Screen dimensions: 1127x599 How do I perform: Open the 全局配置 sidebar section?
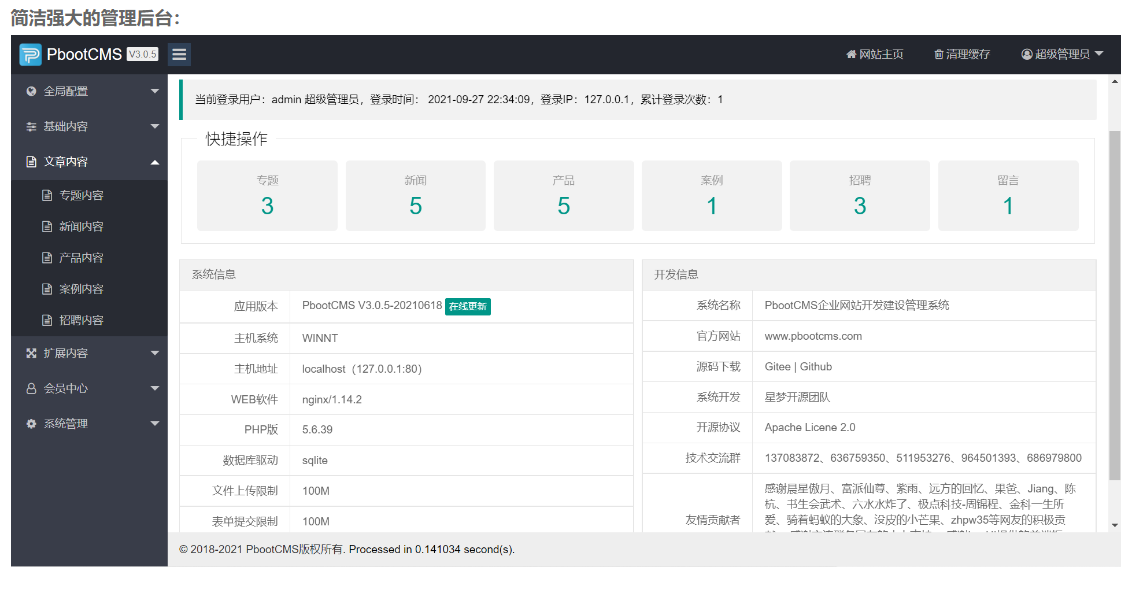pyautogui.click(x=60, y=92)
